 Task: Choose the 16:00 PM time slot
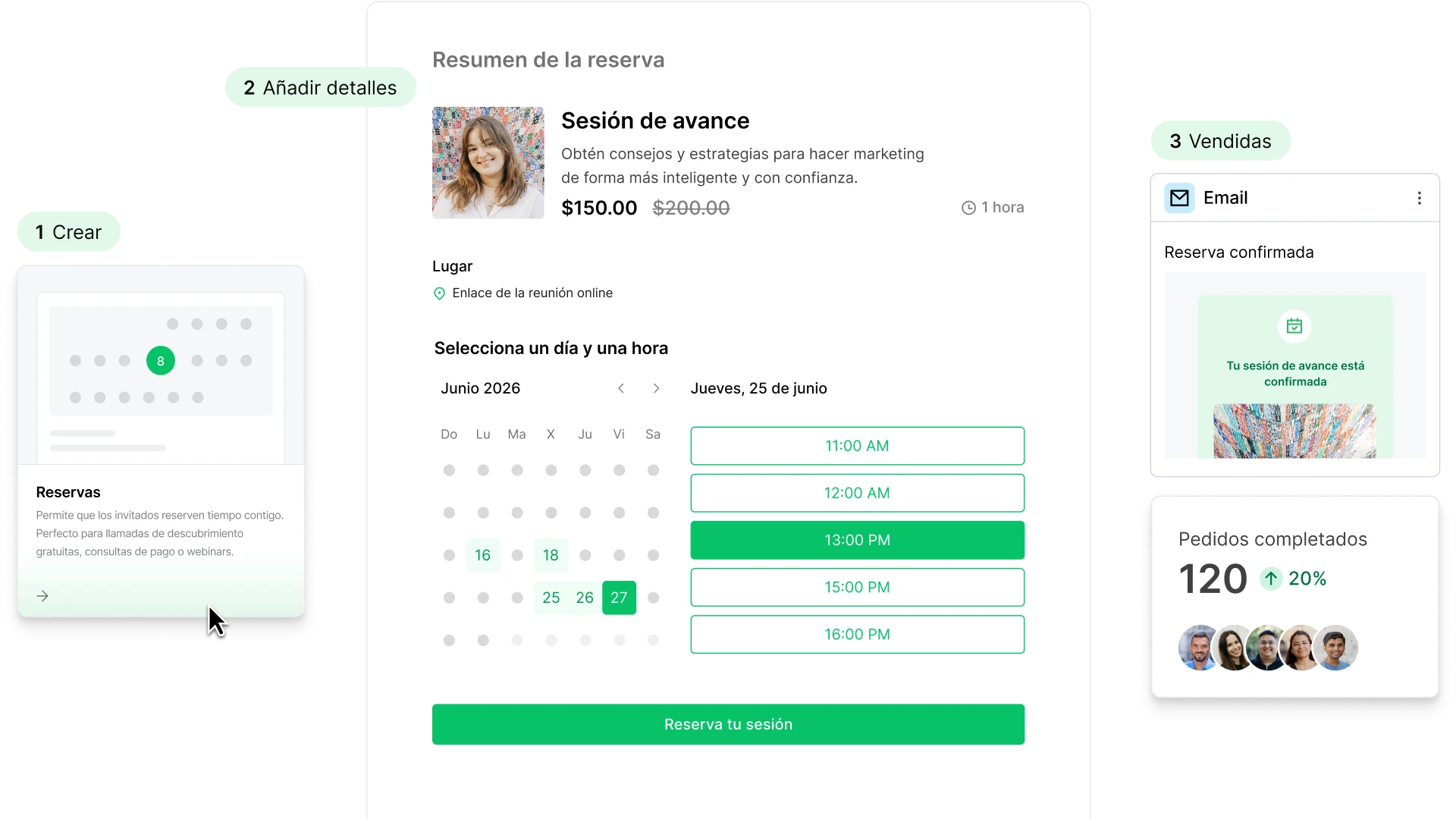pyautogui.click(x=857, y=634)
